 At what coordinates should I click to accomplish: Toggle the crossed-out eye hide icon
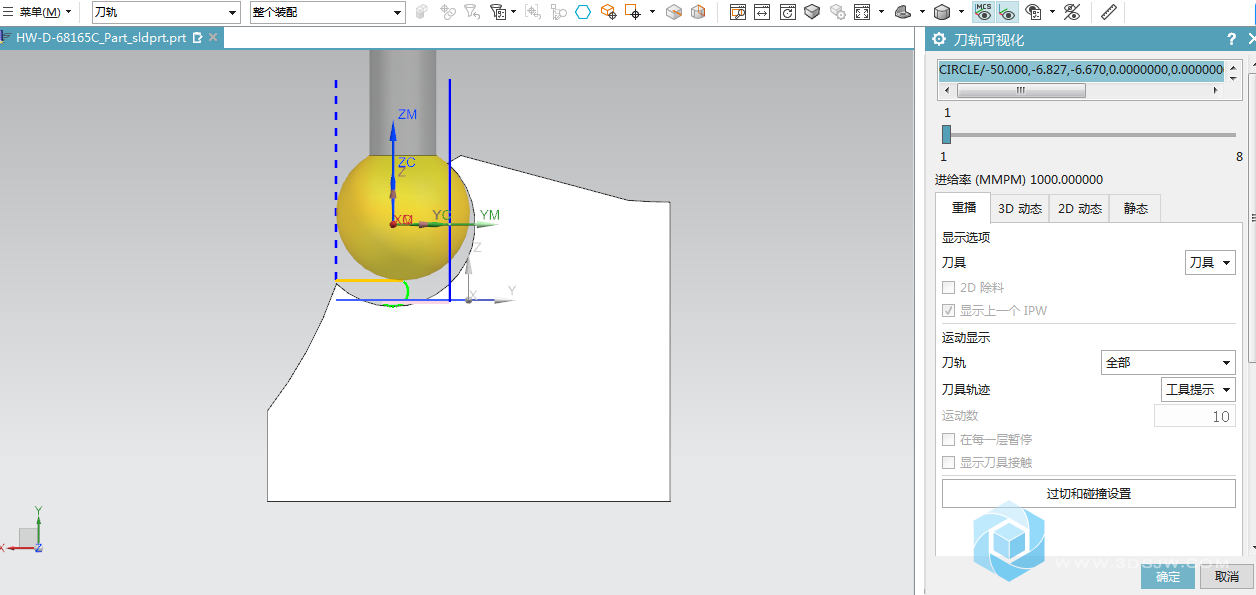coord(1072,12)
